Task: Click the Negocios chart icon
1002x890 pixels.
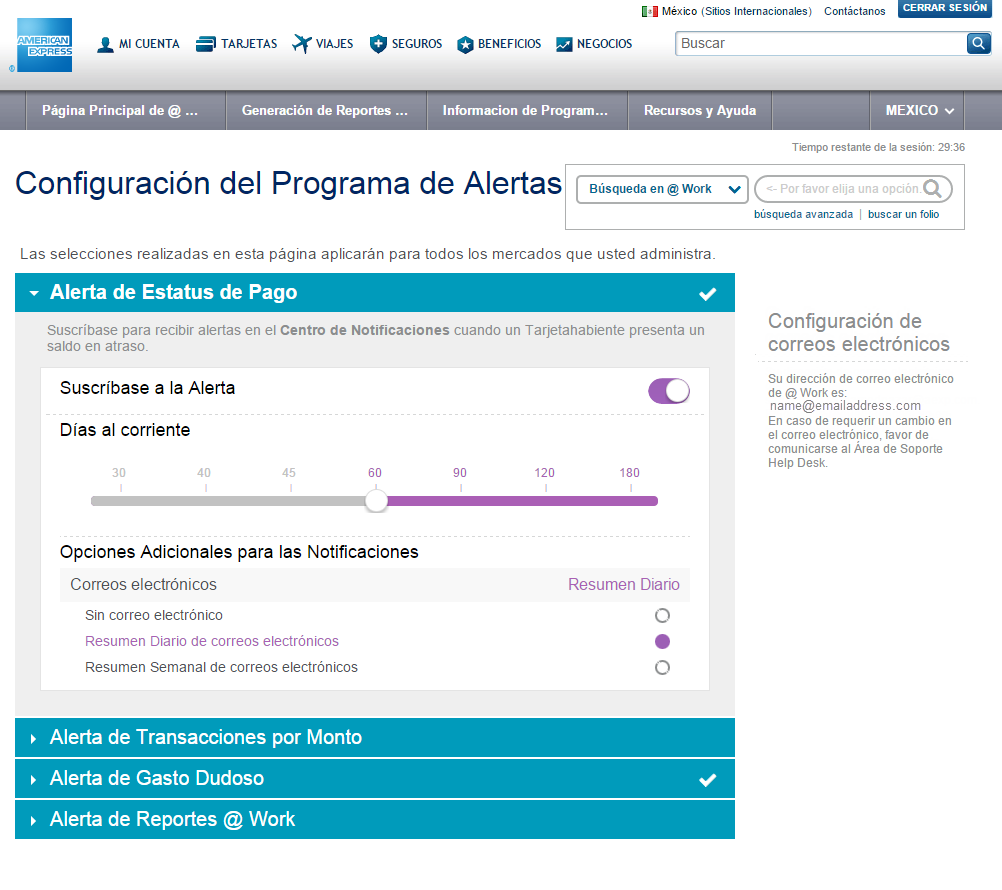Action: tap(564, 44)
